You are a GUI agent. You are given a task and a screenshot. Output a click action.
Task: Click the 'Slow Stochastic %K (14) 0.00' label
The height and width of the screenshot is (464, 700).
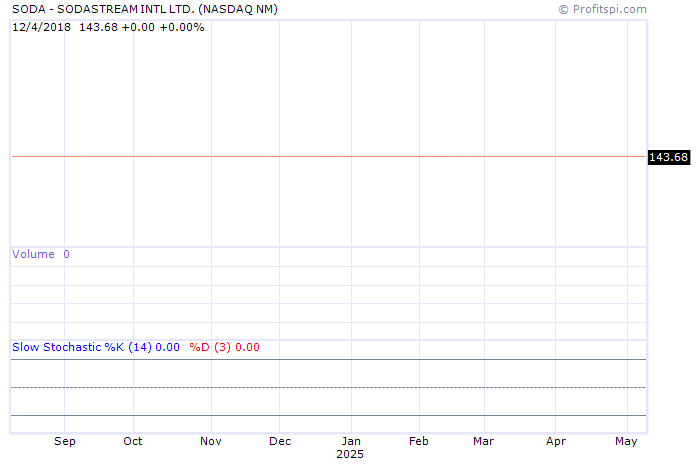point(96,347)
